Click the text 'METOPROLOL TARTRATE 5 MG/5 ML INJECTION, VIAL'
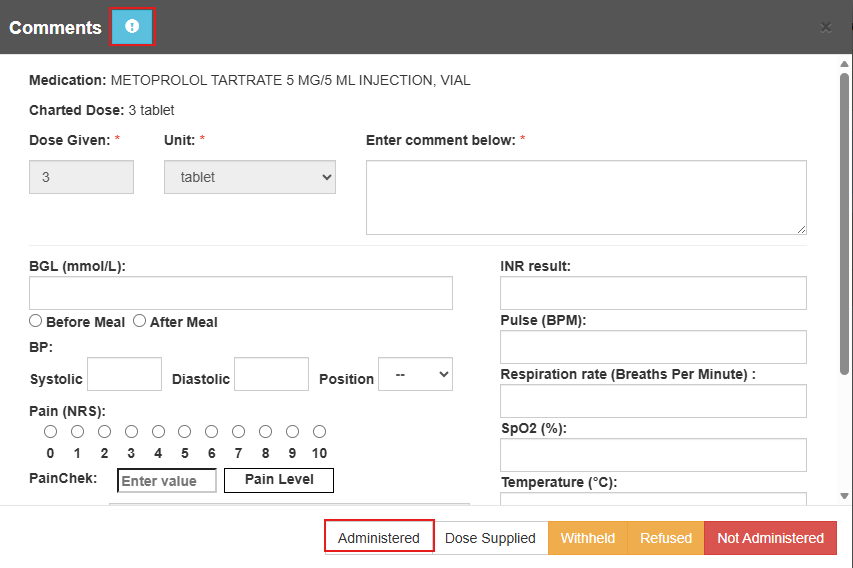Screen dimensions: 853x568 click(x=290, y=81)
